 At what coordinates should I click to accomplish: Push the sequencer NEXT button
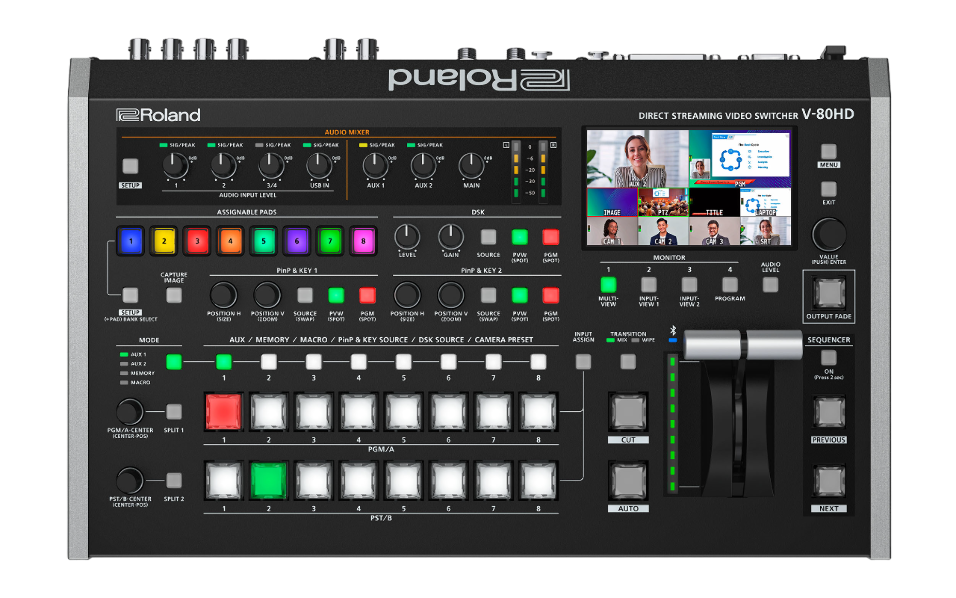(x=829, y=481)
